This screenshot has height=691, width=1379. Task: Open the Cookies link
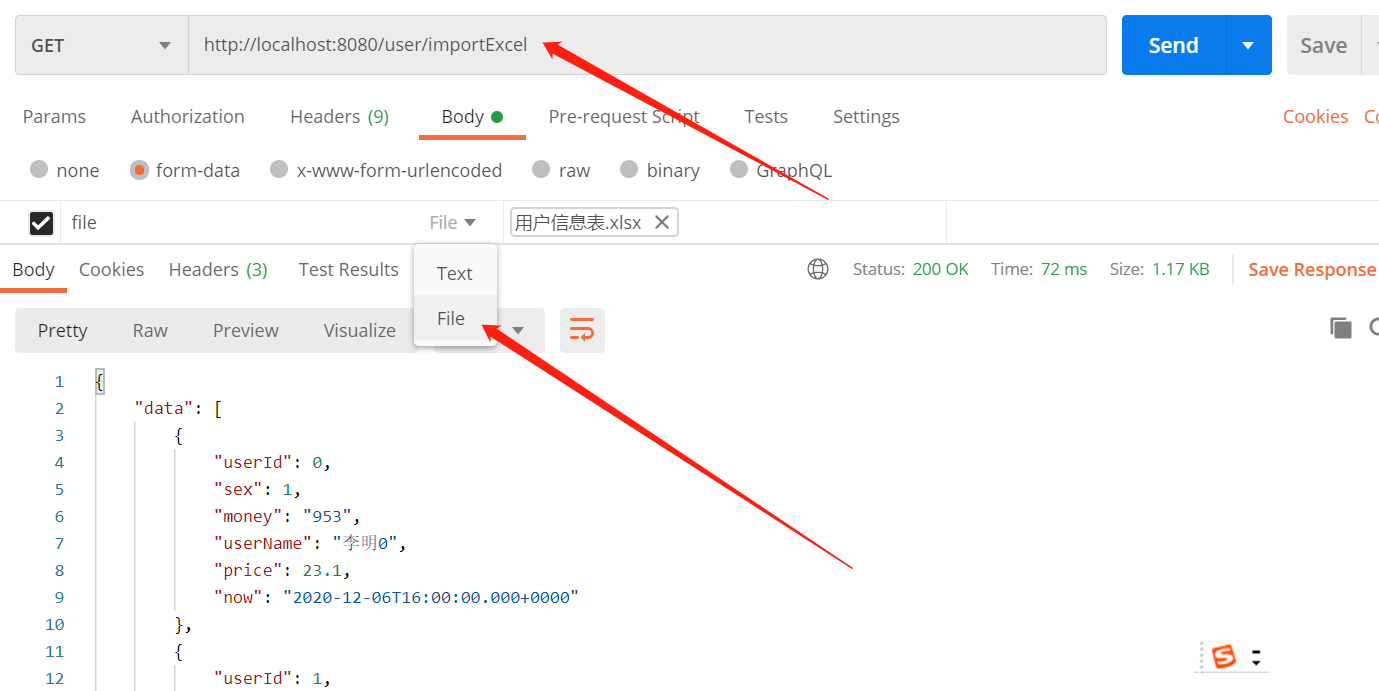coord(1315,116)
